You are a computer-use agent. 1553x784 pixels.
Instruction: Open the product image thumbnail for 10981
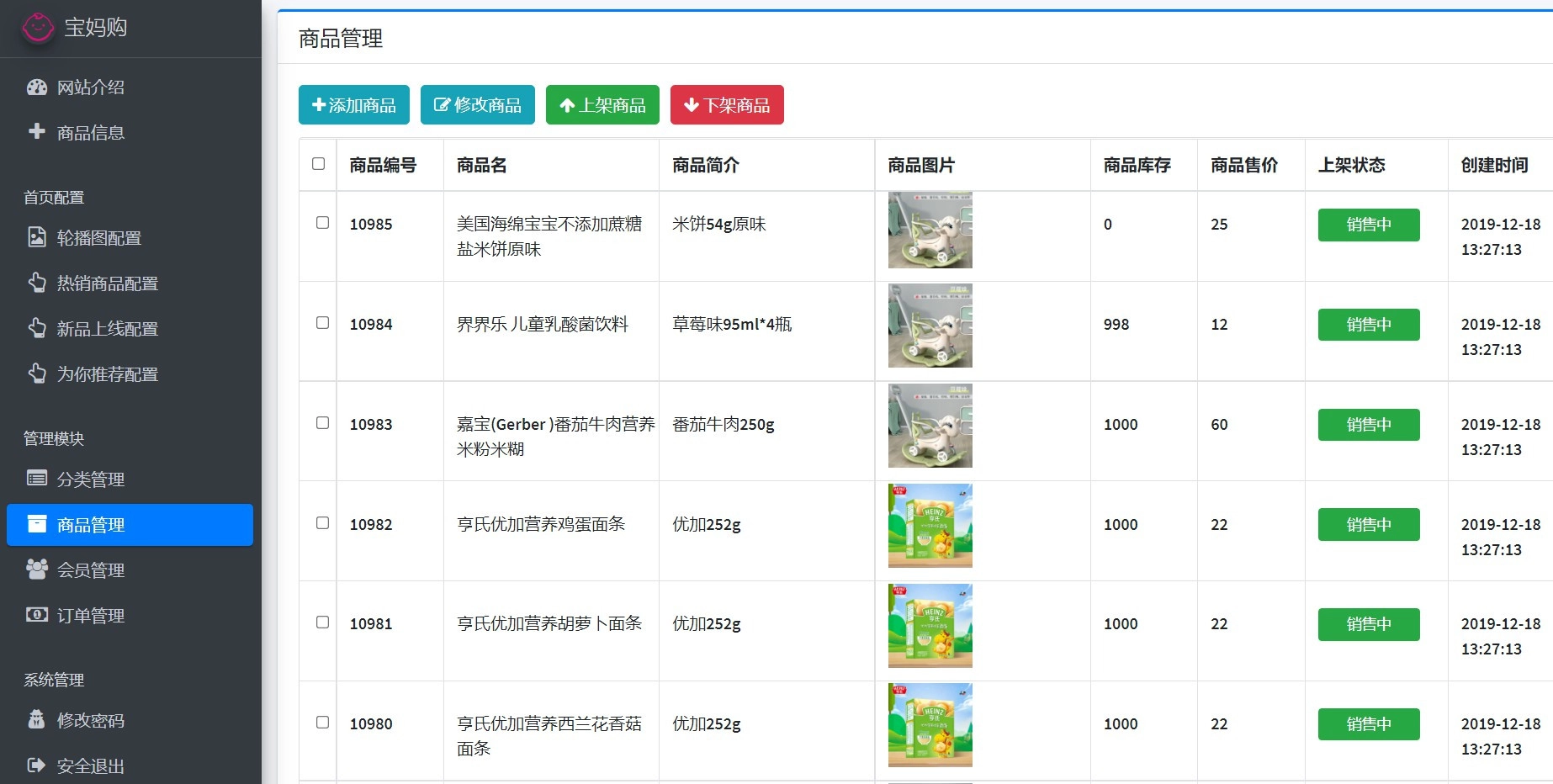pos(930,625)
